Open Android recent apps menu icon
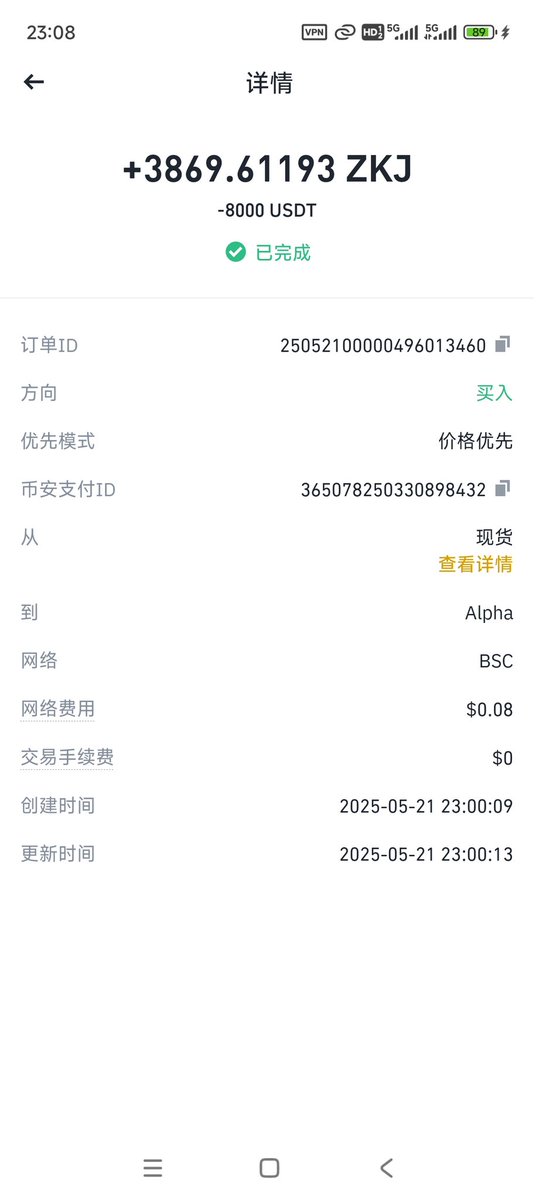 pos(152,1167)
